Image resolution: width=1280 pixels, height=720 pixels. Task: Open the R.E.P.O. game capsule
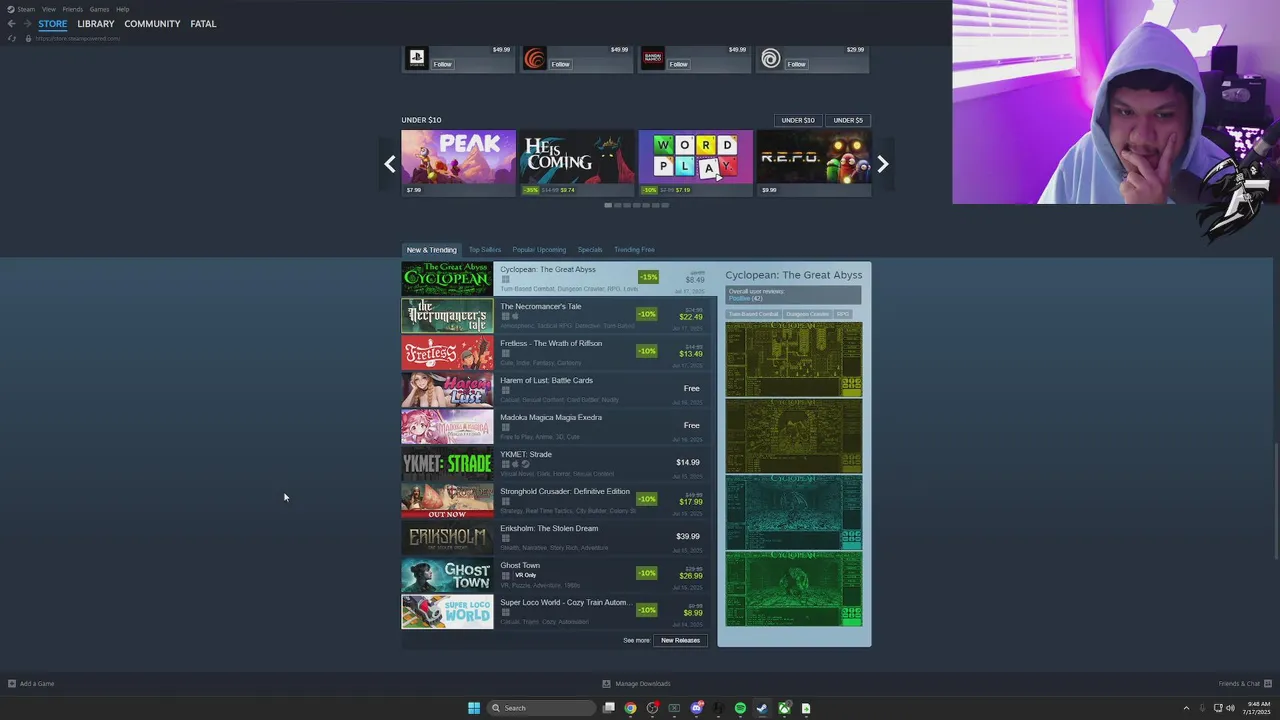pos(814,163)
